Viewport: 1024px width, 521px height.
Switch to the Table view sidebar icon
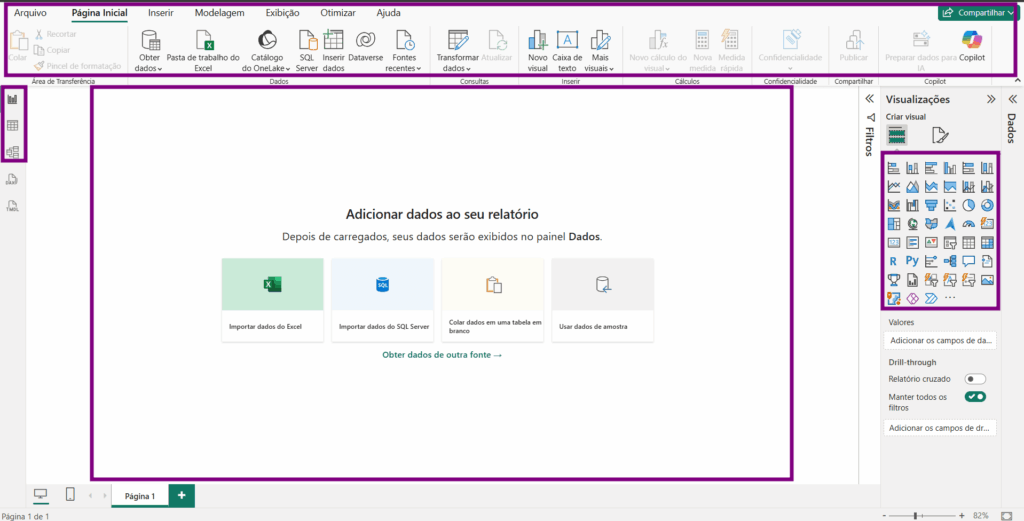(12, 125)
